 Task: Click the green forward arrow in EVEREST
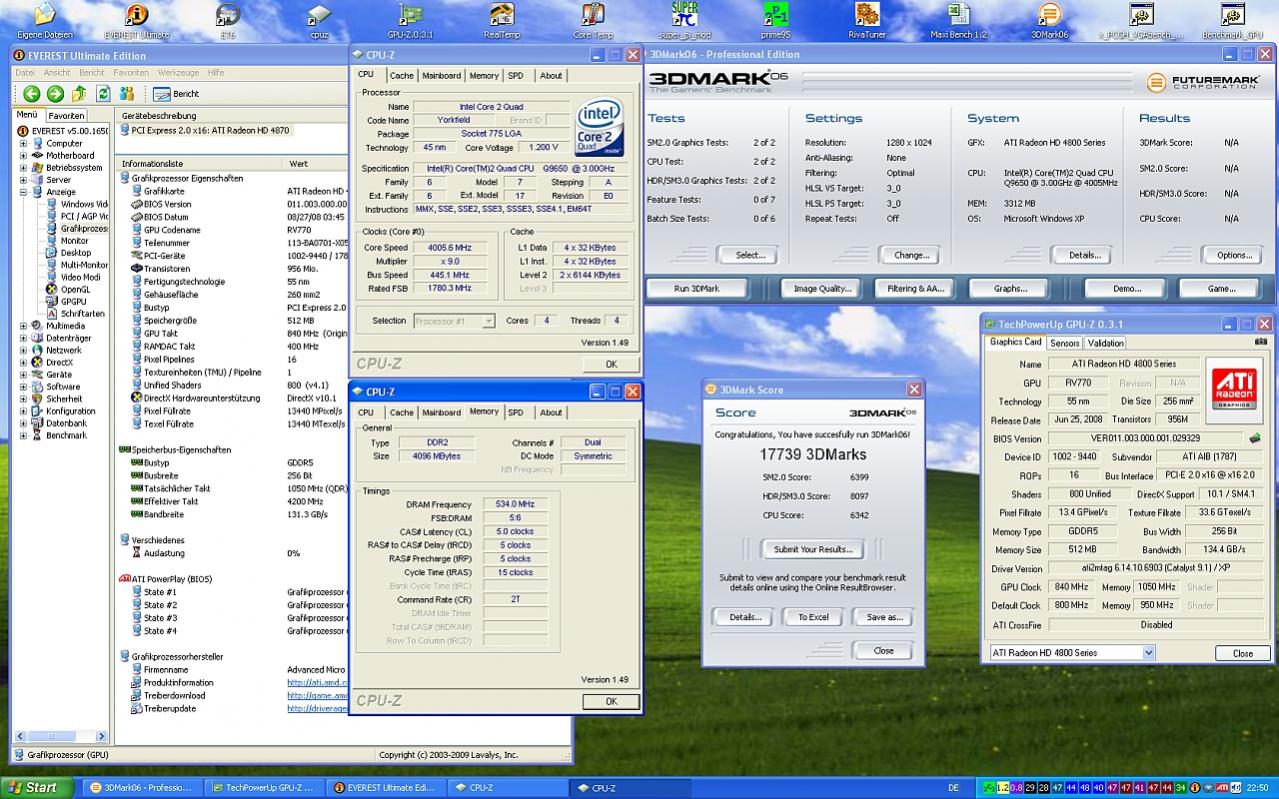pyautogui.click(x=55, y=94)
